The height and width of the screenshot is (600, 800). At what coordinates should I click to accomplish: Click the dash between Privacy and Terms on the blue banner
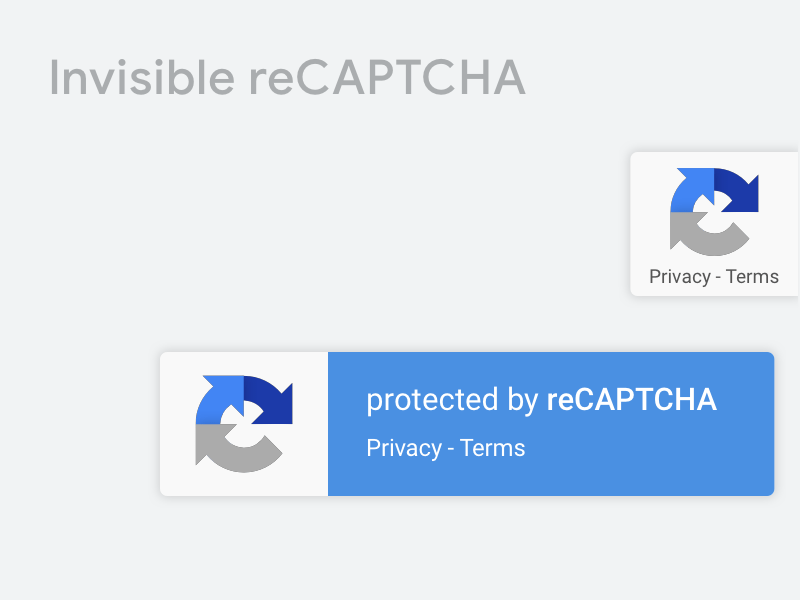[x=451, y=450]
